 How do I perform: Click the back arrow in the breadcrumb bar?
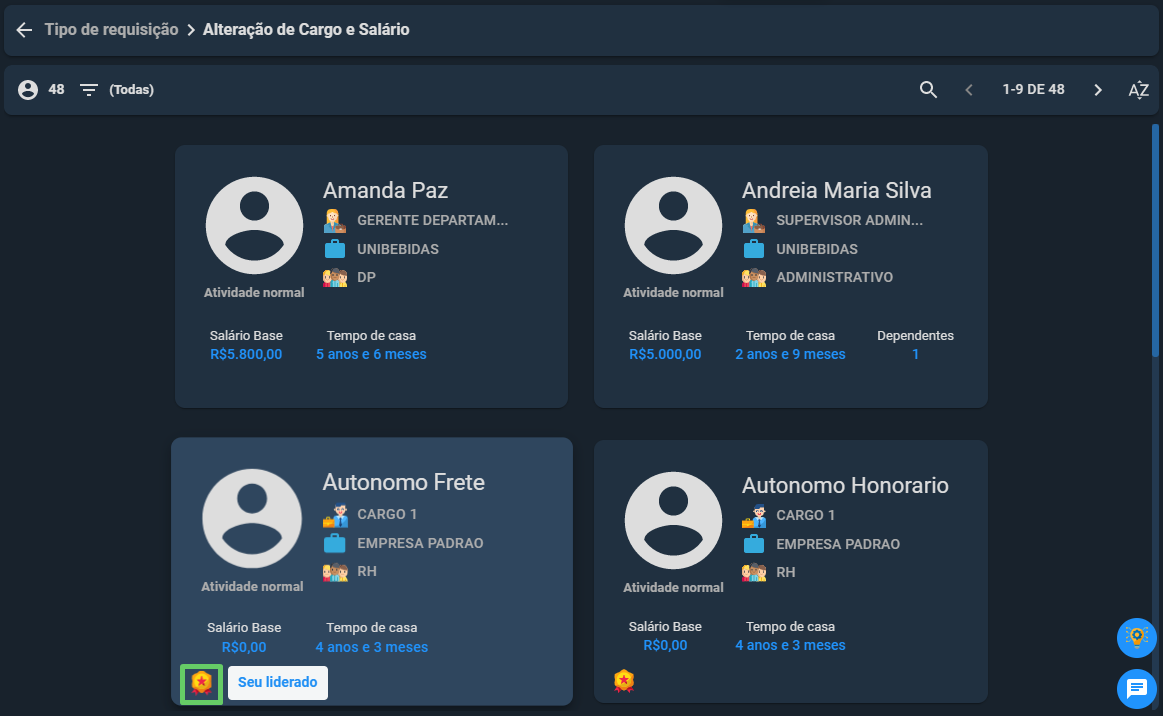click(x=24, y=30)
